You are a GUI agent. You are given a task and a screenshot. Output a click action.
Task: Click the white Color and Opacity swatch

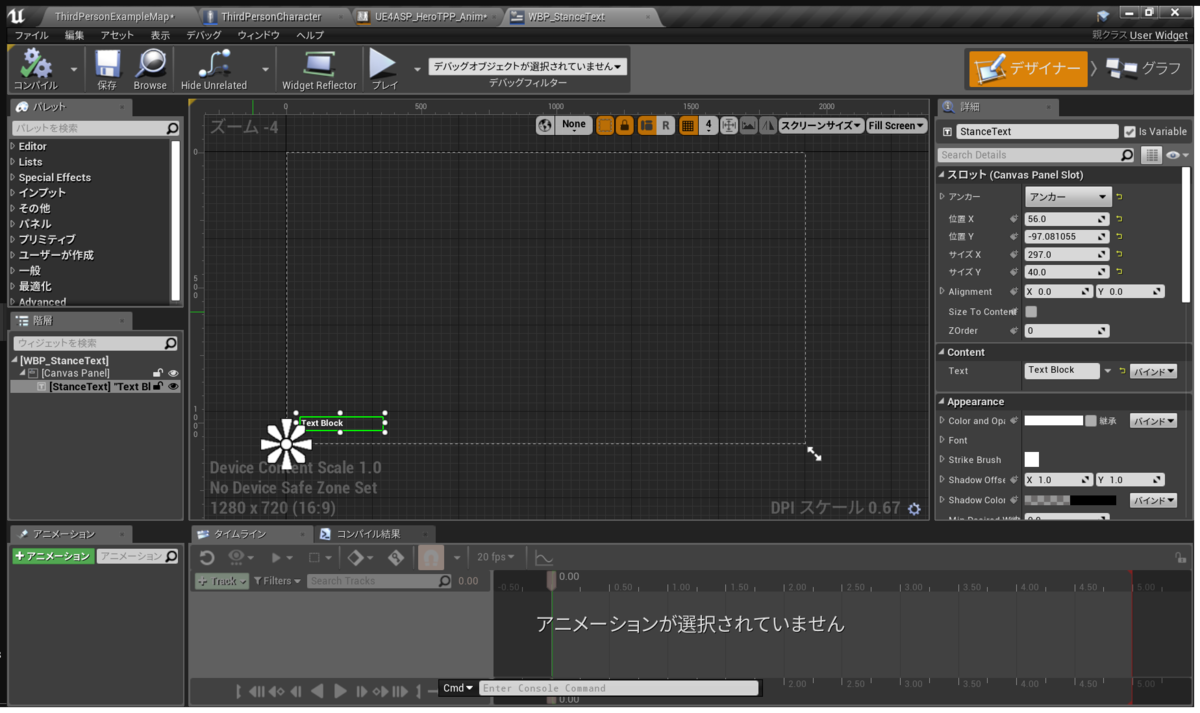click(1054, 421)
